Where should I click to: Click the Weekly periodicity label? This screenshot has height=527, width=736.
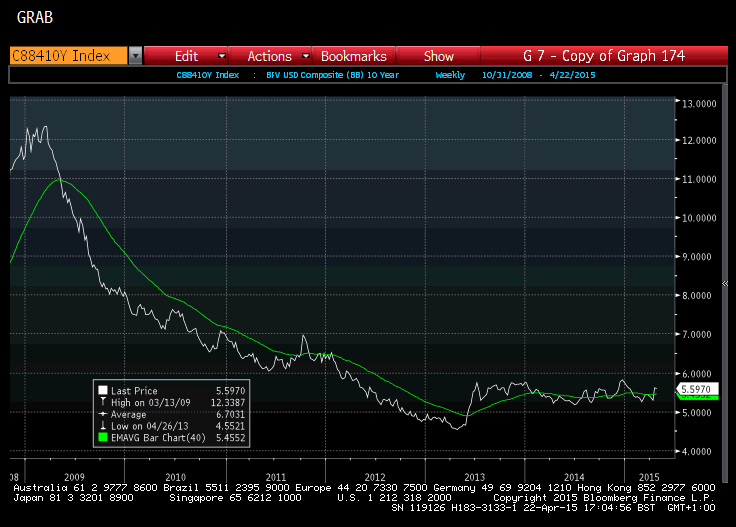point(450,75)
